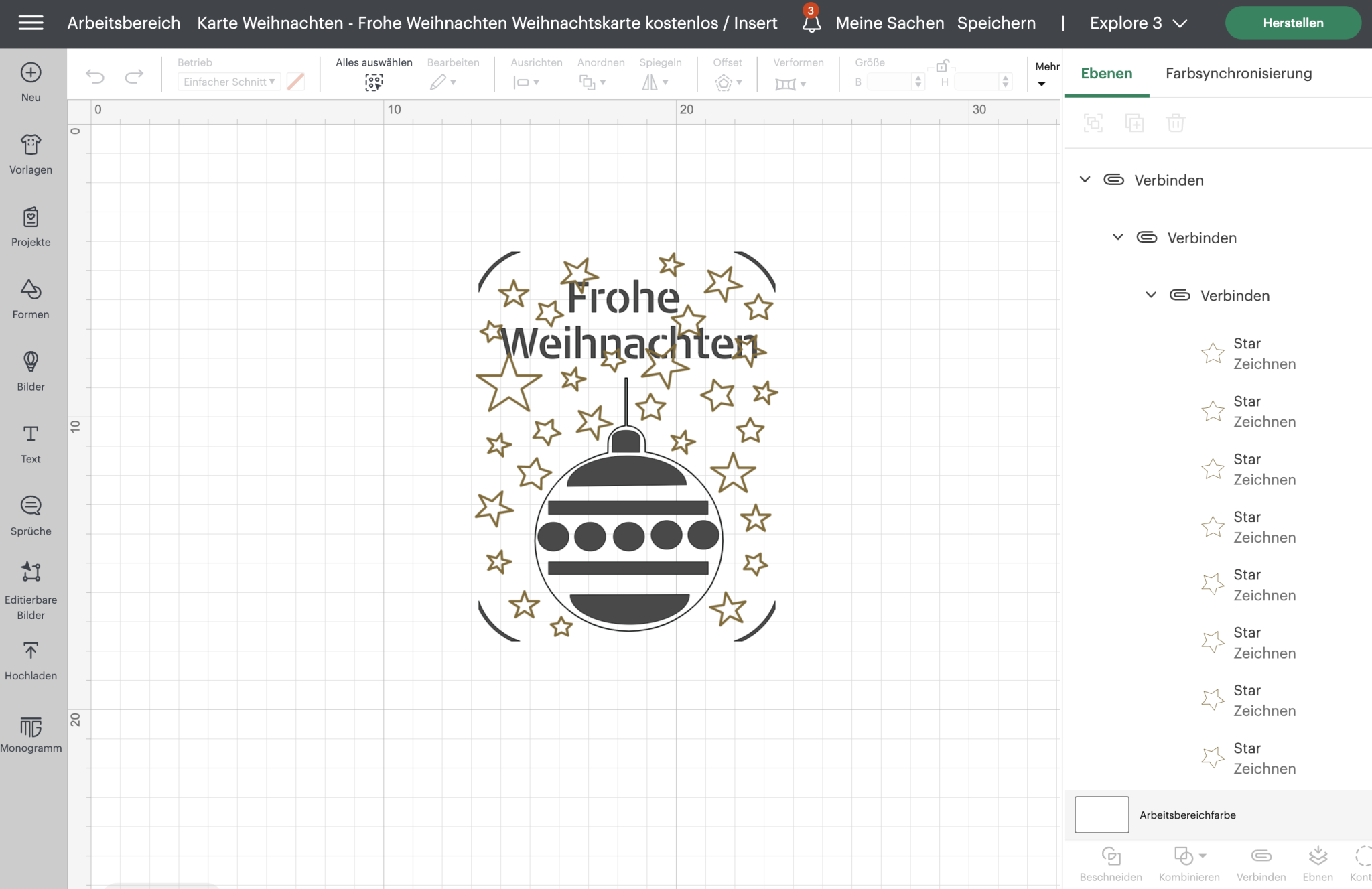Open the Bearbeiten dropdown
Image resolution: width=1372 pixels, height=889 pixels.
coord(444,82)
